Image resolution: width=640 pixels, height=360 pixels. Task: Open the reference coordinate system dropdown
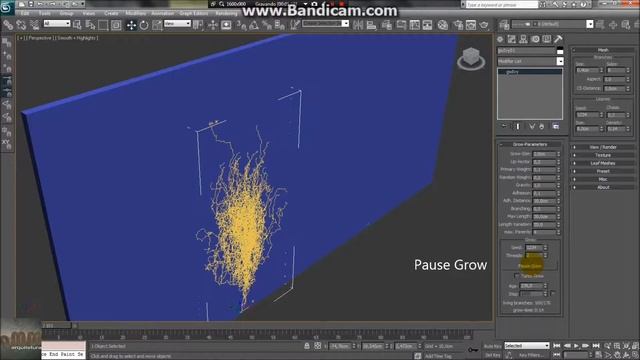tap(177, 24)
